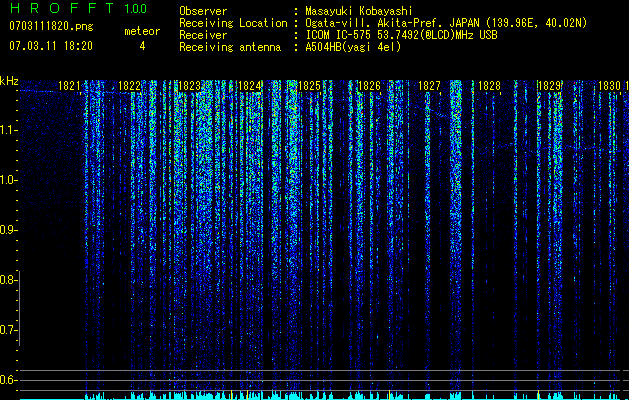Click the date stamp 07.03.11 18:20
The image size is (629, 400).
tap(51, 46)
